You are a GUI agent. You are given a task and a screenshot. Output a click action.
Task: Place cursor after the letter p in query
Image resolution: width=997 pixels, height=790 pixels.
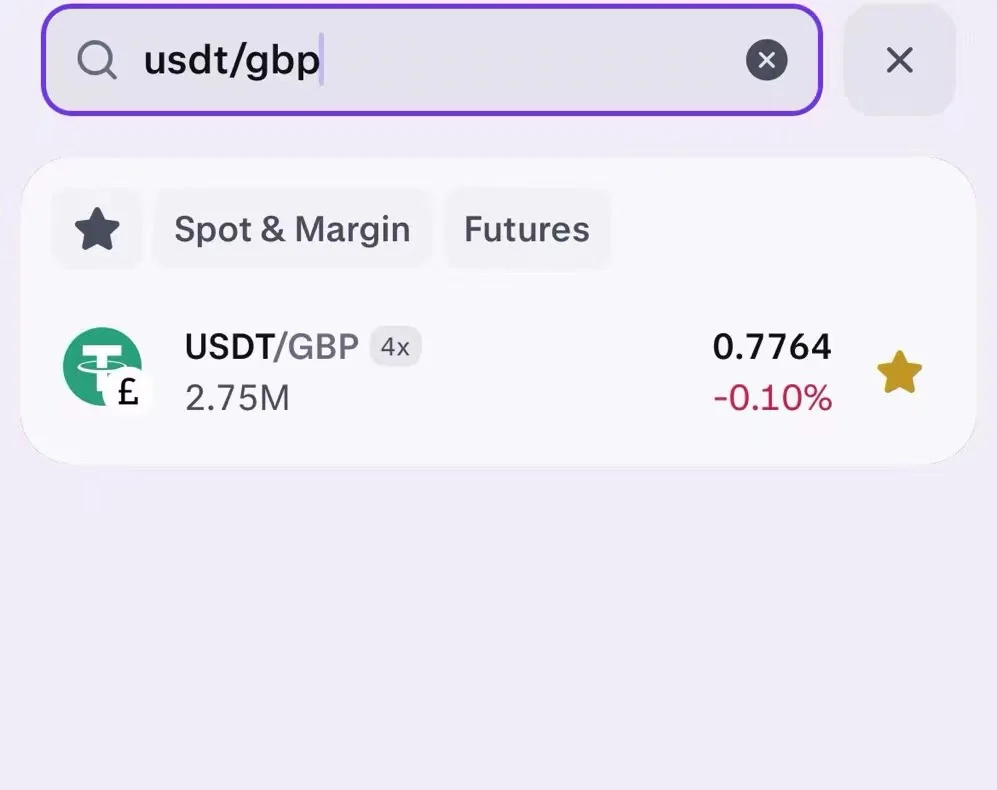[x=321, y=60]
